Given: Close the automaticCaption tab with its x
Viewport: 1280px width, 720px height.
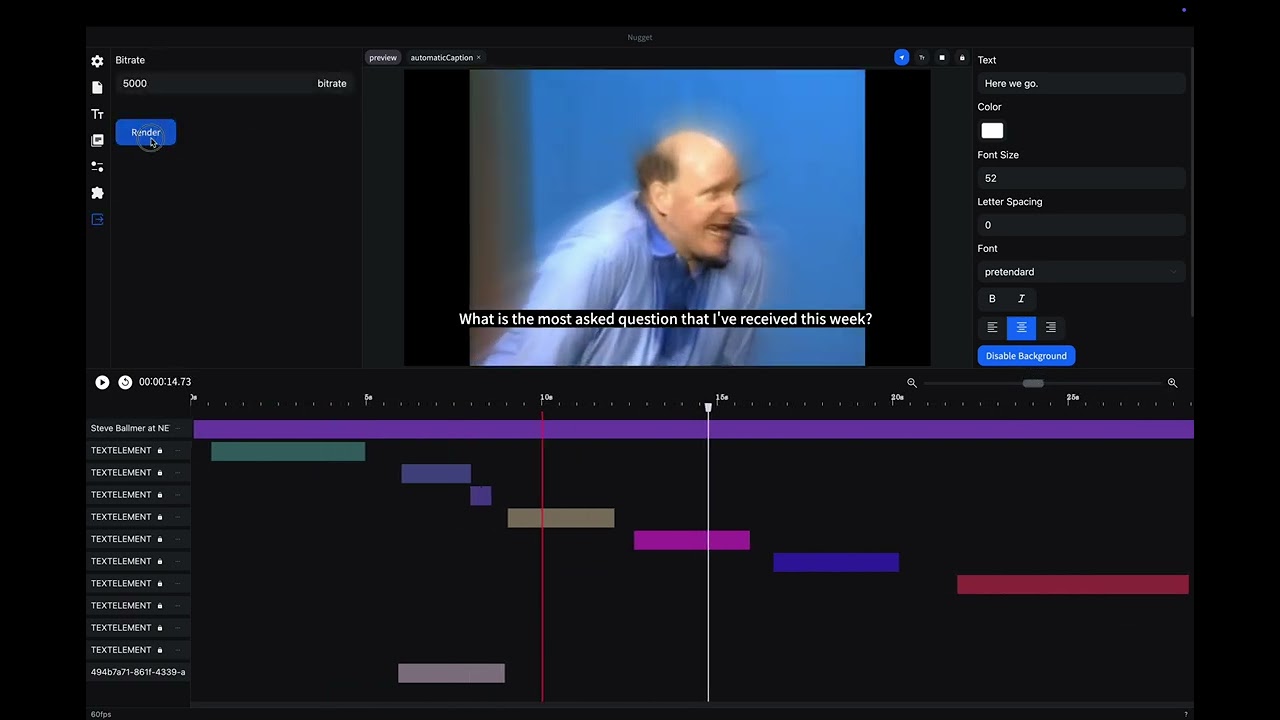Looking at the screenshot, I should (478, 58).
